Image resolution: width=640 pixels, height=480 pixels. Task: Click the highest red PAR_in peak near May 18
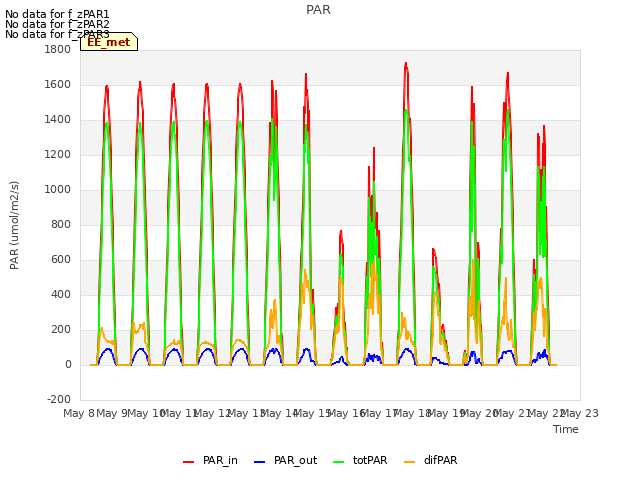pos(406,64)
